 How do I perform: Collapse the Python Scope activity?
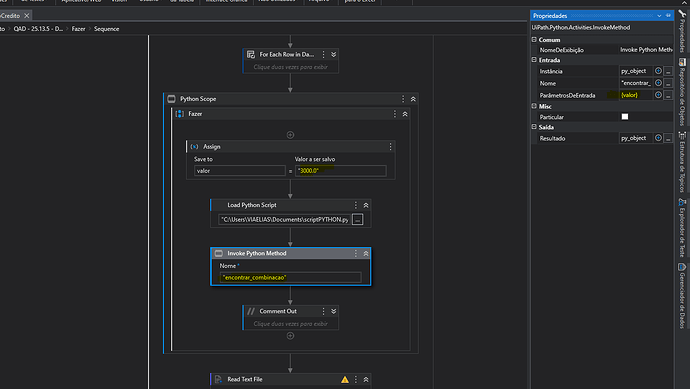click(413, 99)
